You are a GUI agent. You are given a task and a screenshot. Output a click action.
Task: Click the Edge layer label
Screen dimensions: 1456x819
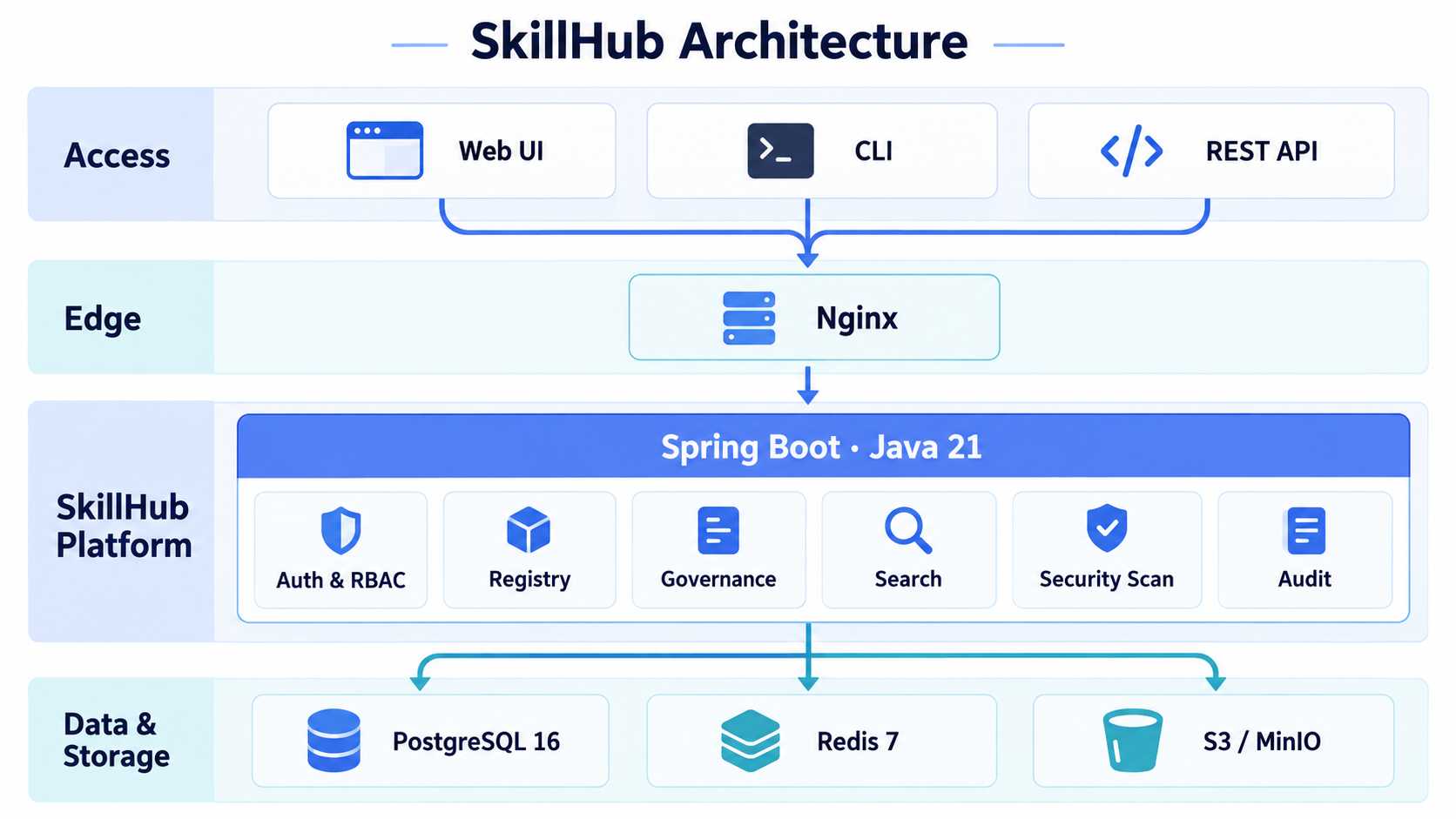point(102,319)
